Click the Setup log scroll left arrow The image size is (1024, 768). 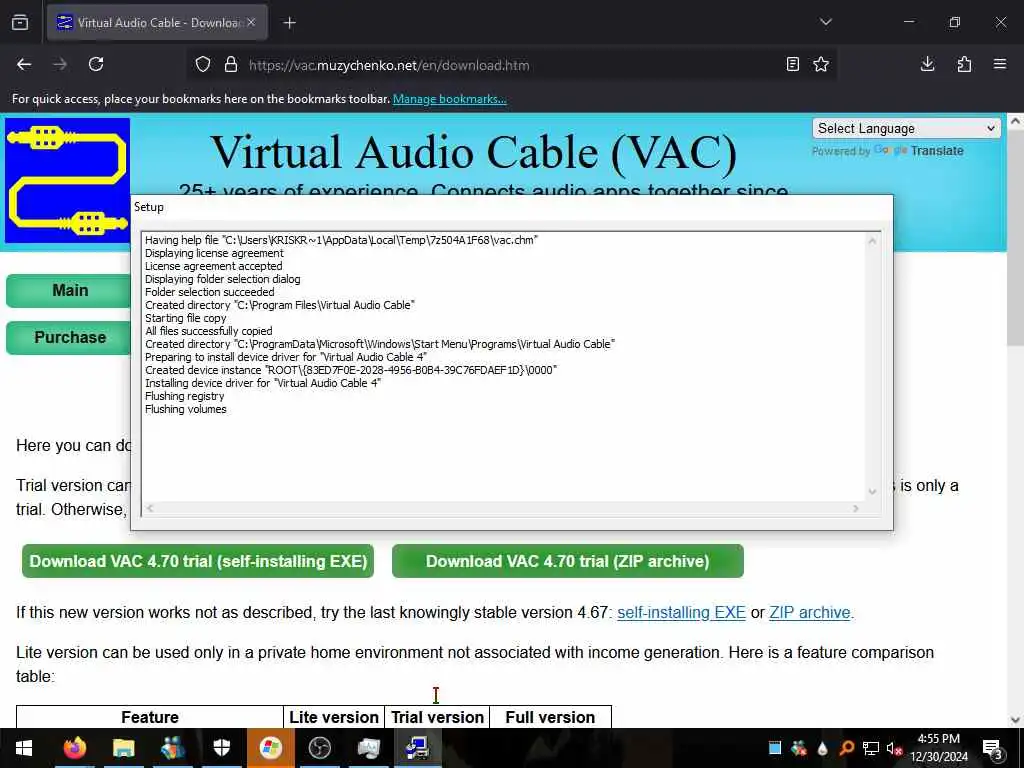click(150, 508)
